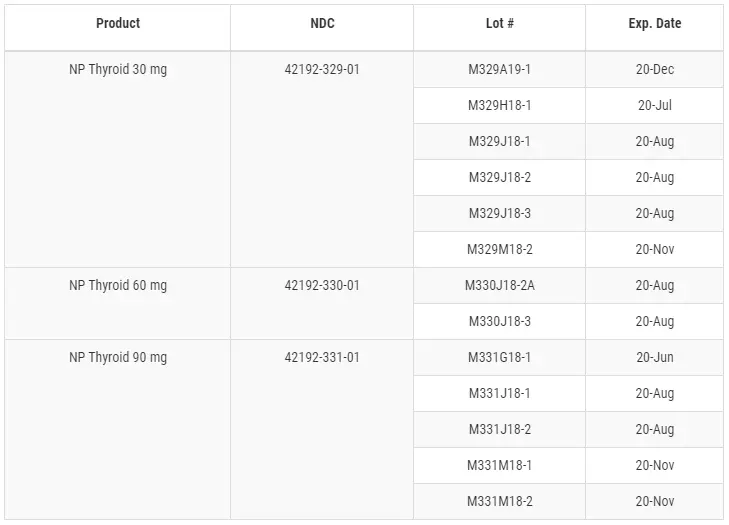729x525 pixels.
Task: Click the 20-Dec expiration date
Action: [655, 69]
